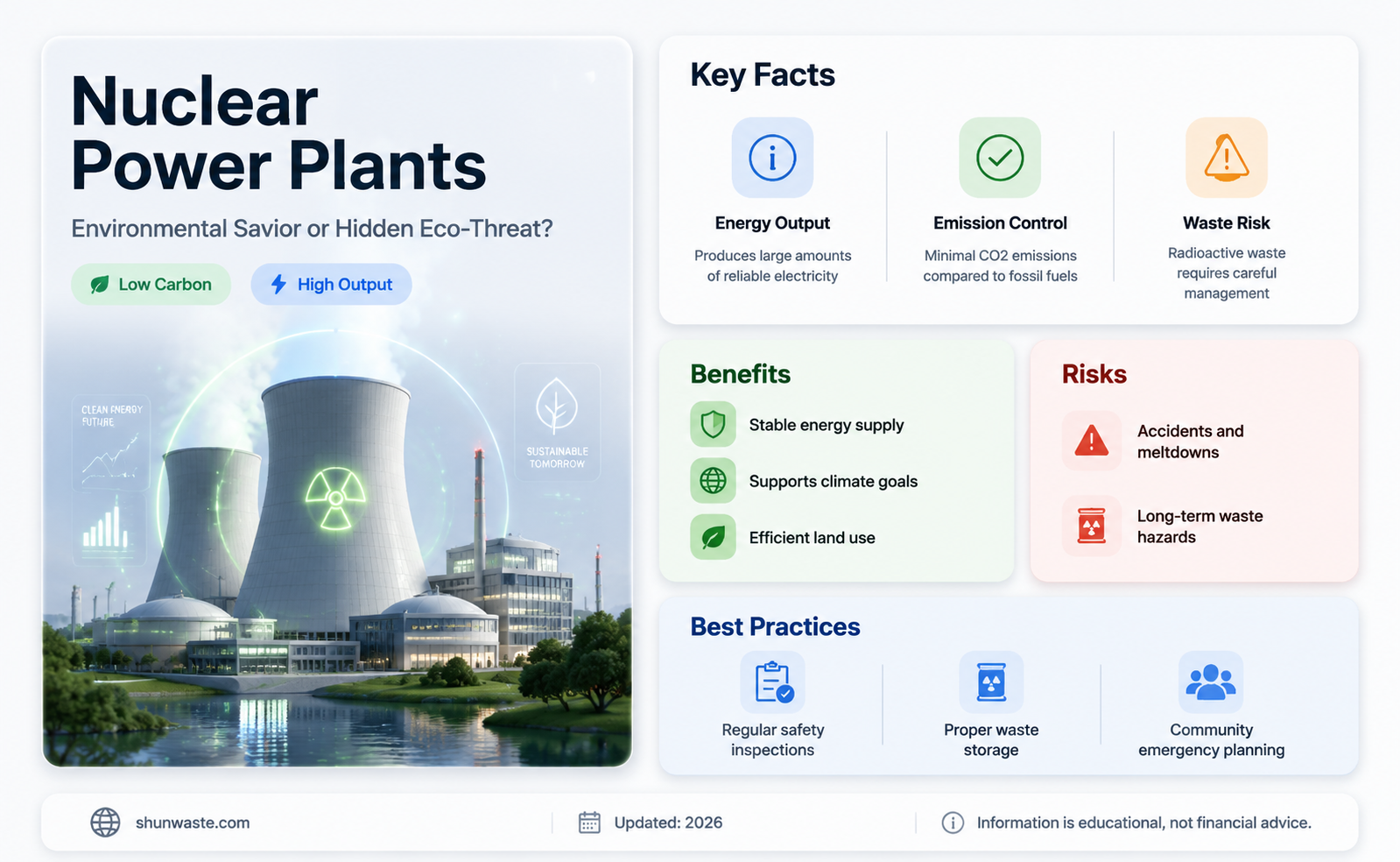Image resolution: width=1400 pixels, height=862 pixels.
Task: Click the leaf icon beside Efficient land use
Action: (x=713, y=537)
